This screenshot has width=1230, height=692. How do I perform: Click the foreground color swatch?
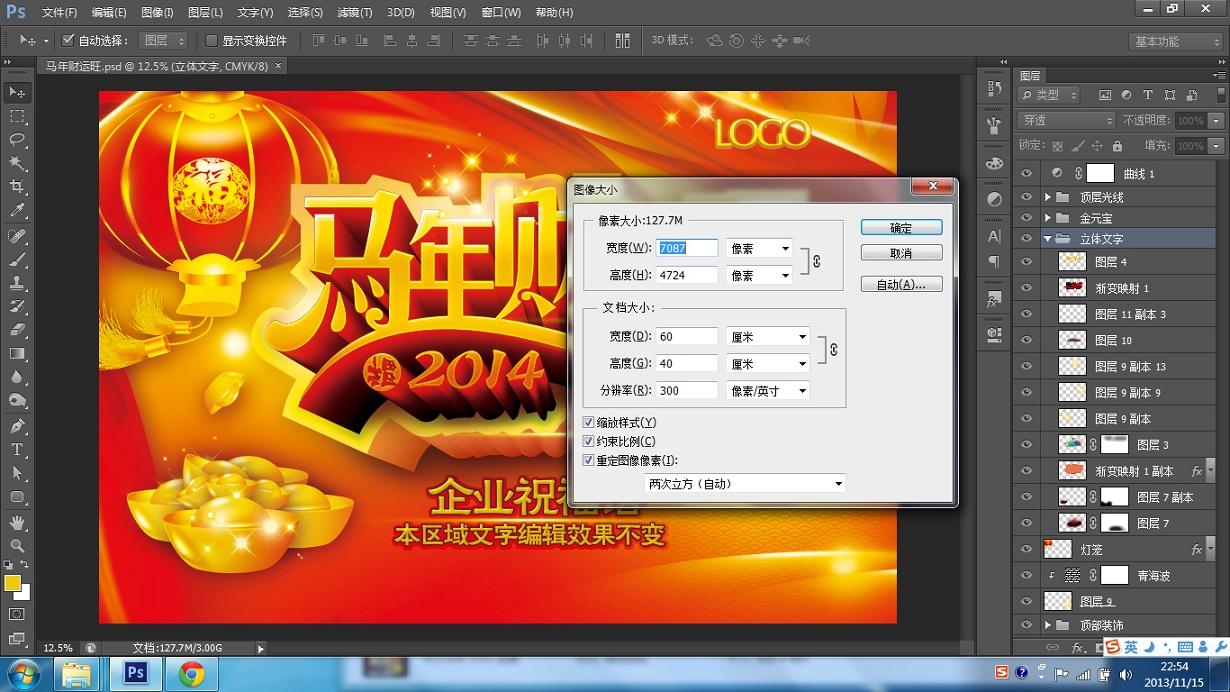12,584
